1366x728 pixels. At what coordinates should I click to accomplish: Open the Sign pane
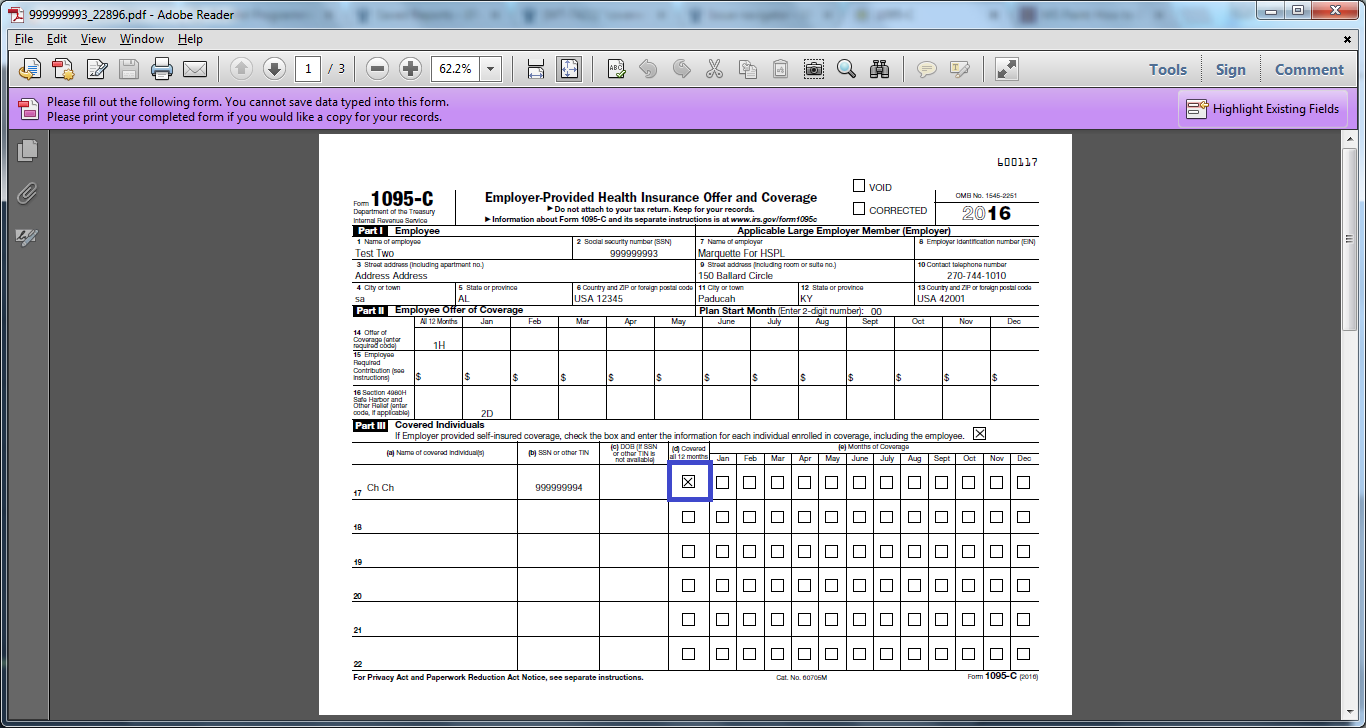[x=1231, y=69]
